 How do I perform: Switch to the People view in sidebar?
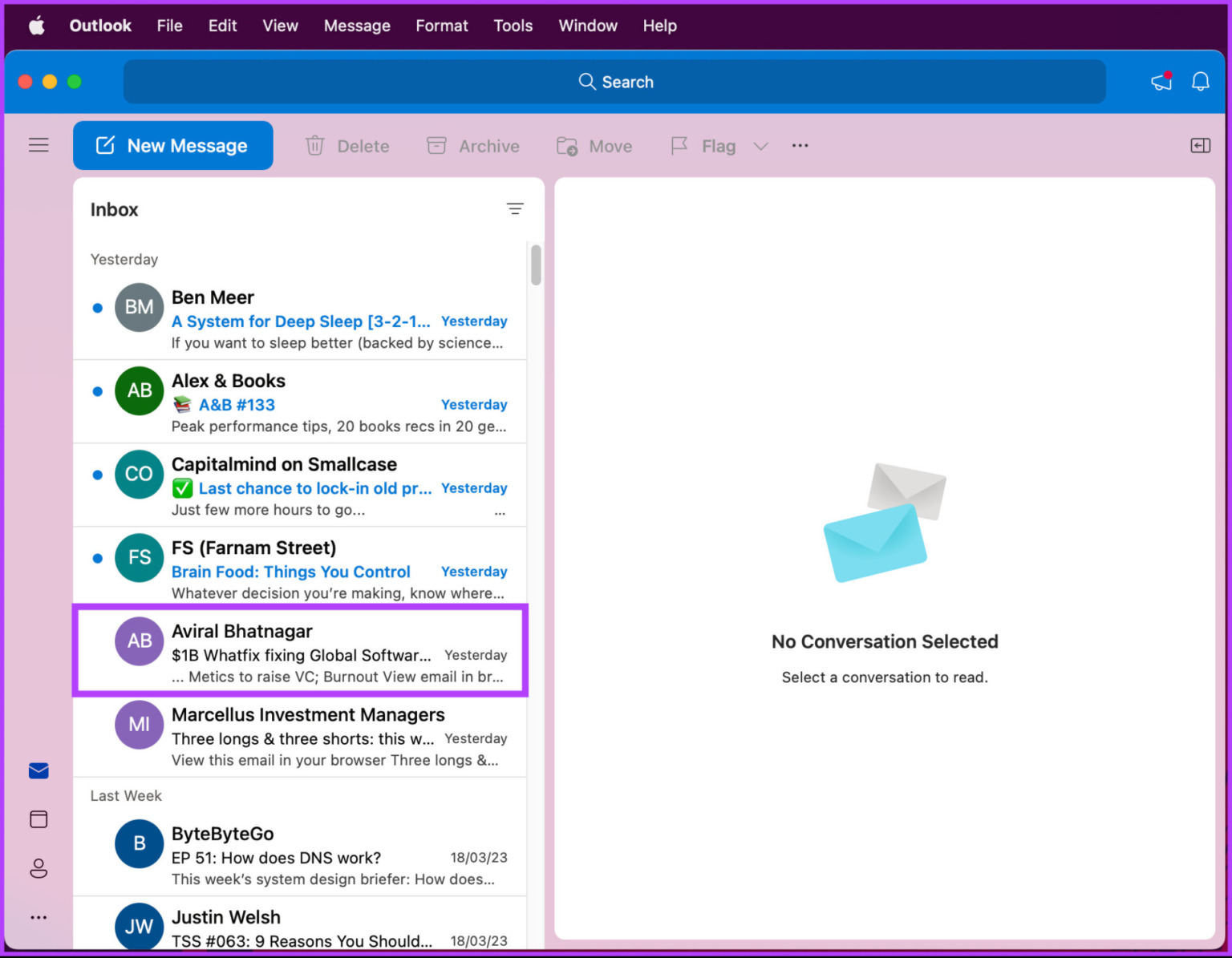coord(38,868)
